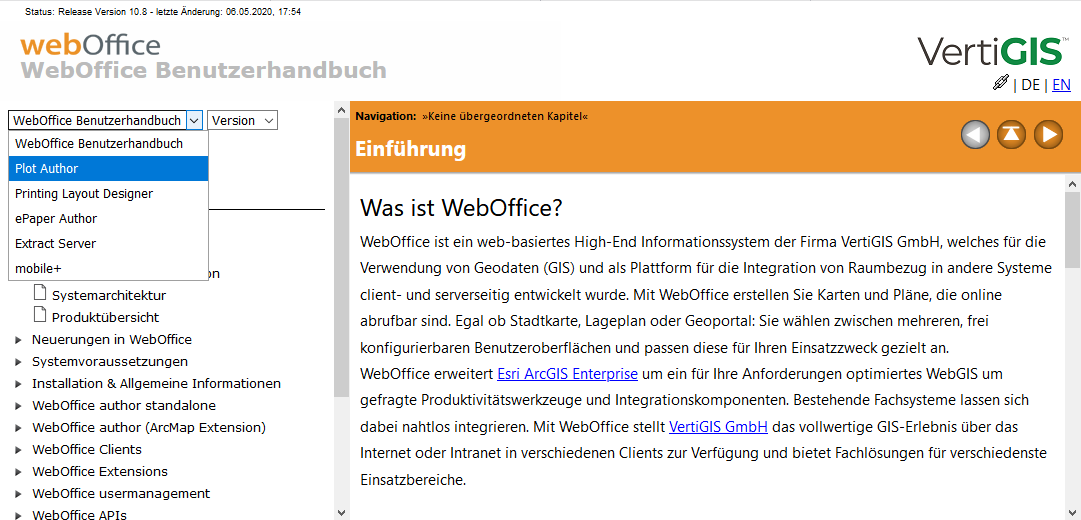1081x520 pixels.
Task: Choose Printing Layout Designer option
Action: [108, 194]
